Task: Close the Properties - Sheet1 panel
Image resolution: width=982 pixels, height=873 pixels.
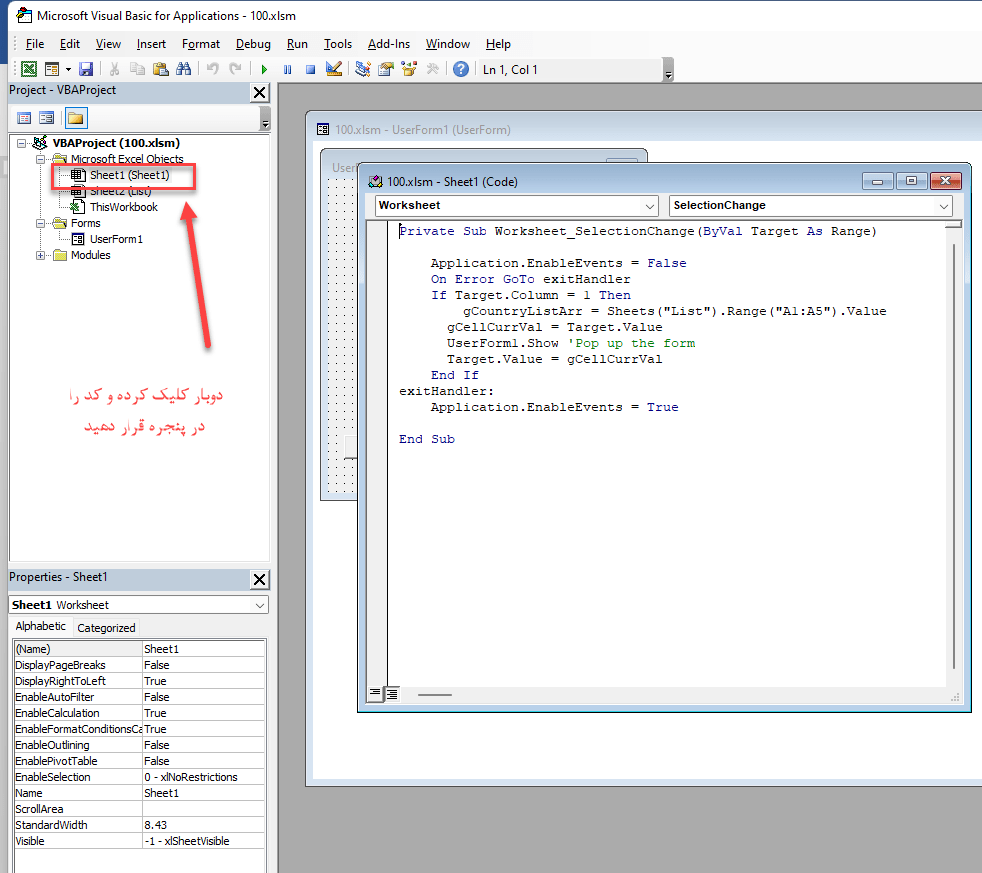Action: coord(259,579)
